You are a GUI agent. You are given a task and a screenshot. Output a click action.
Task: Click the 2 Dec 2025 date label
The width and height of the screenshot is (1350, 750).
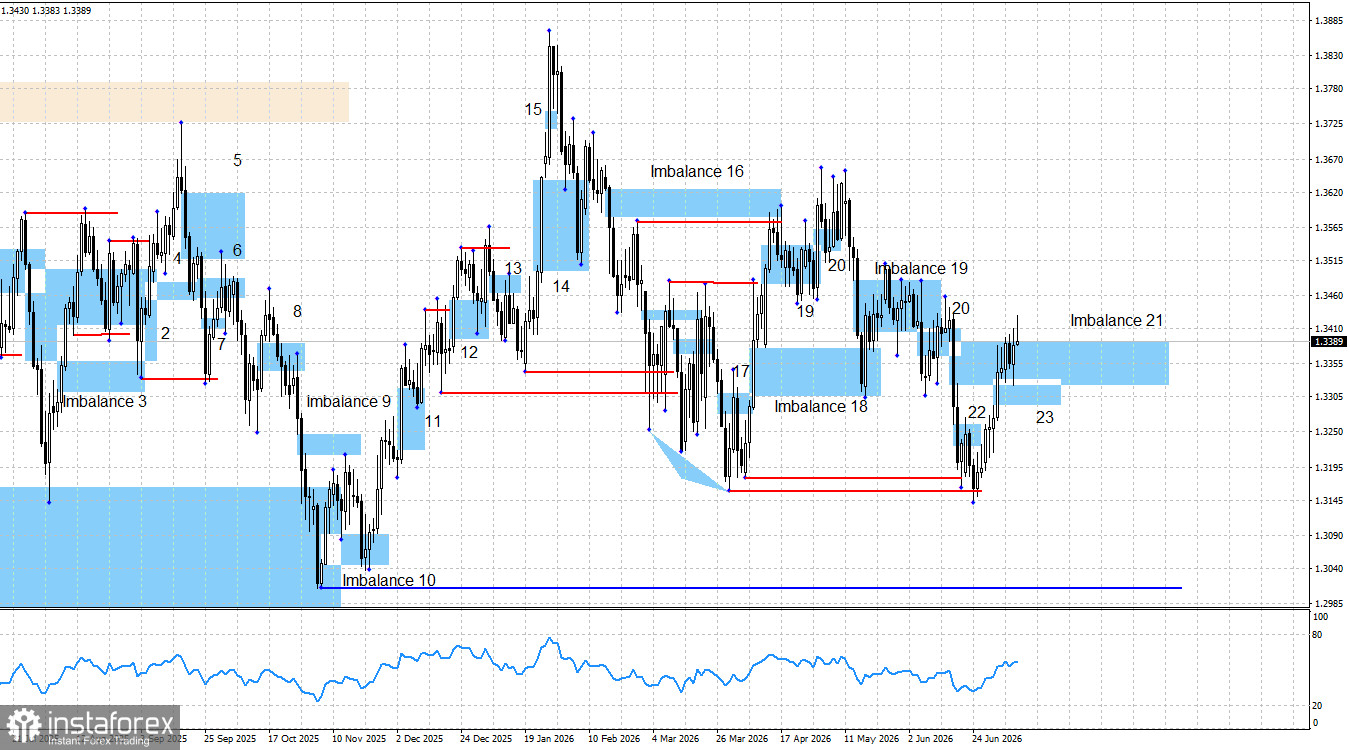[420, 739]
